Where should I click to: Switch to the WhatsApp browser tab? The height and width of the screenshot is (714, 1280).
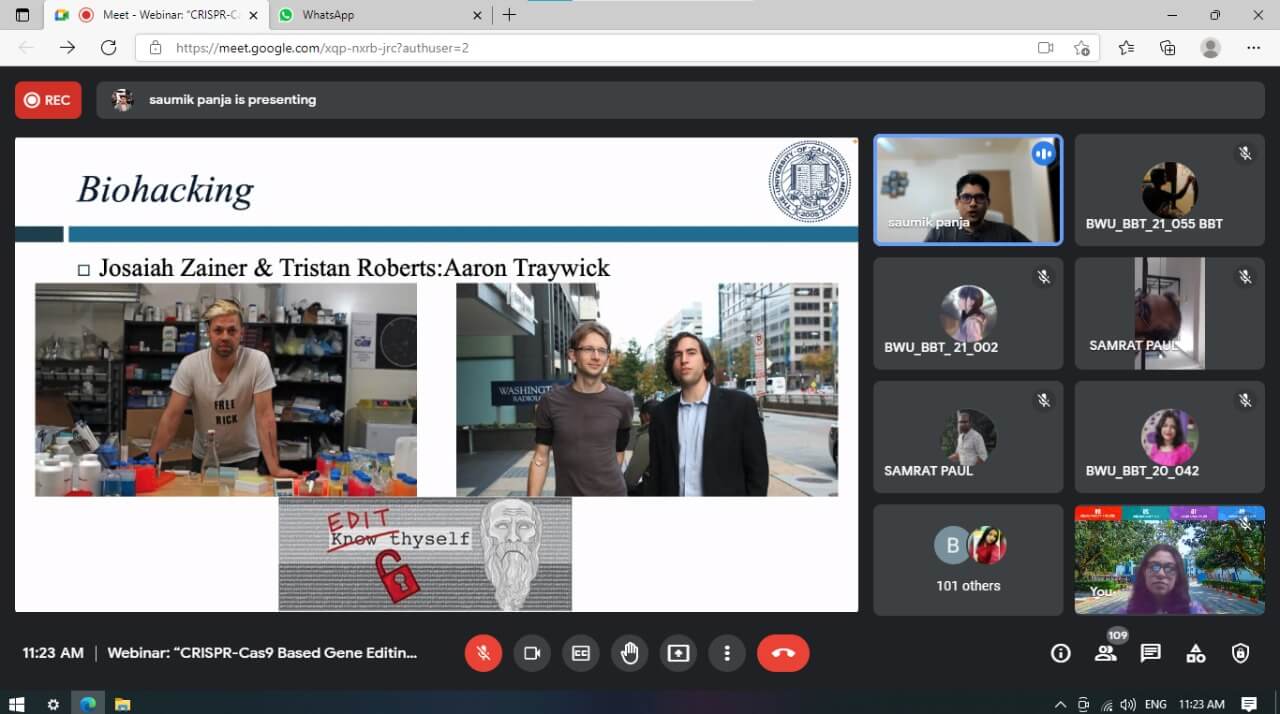328,15
